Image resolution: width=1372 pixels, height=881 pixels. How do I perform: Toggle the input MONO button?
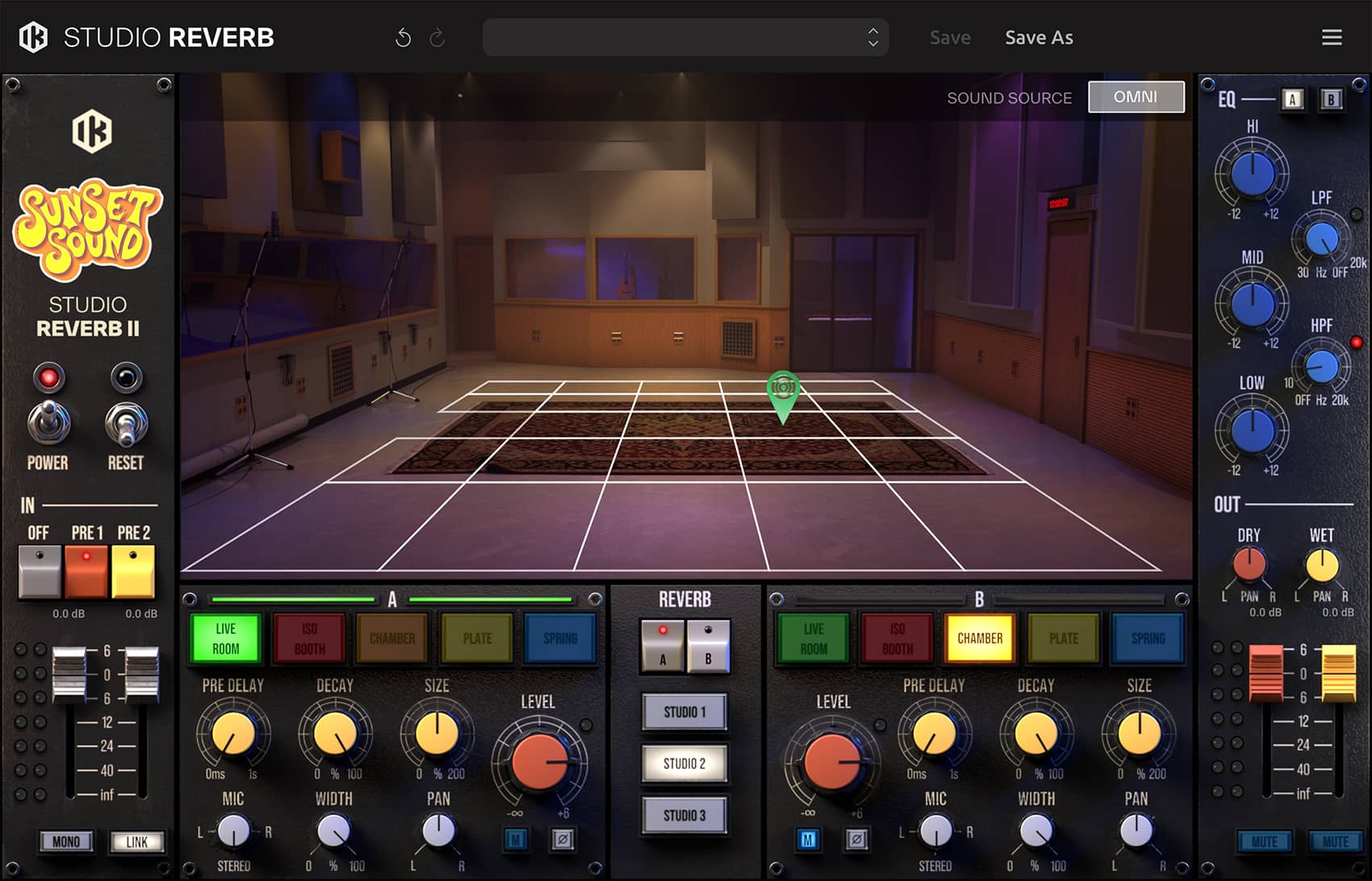[66, 841]
